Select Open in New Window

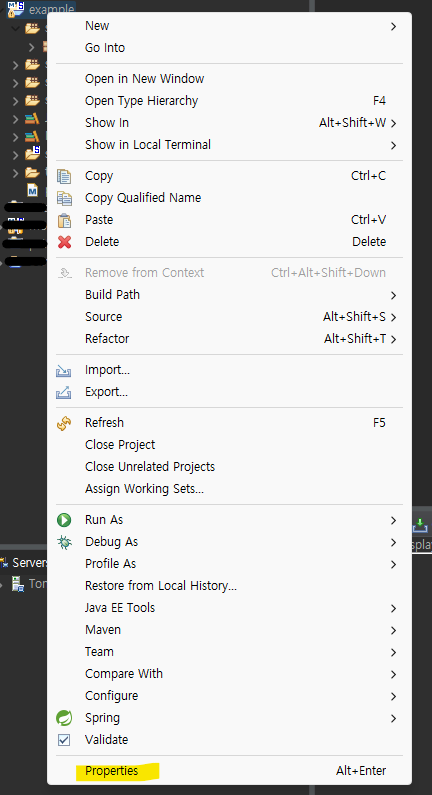pos(229,79)
